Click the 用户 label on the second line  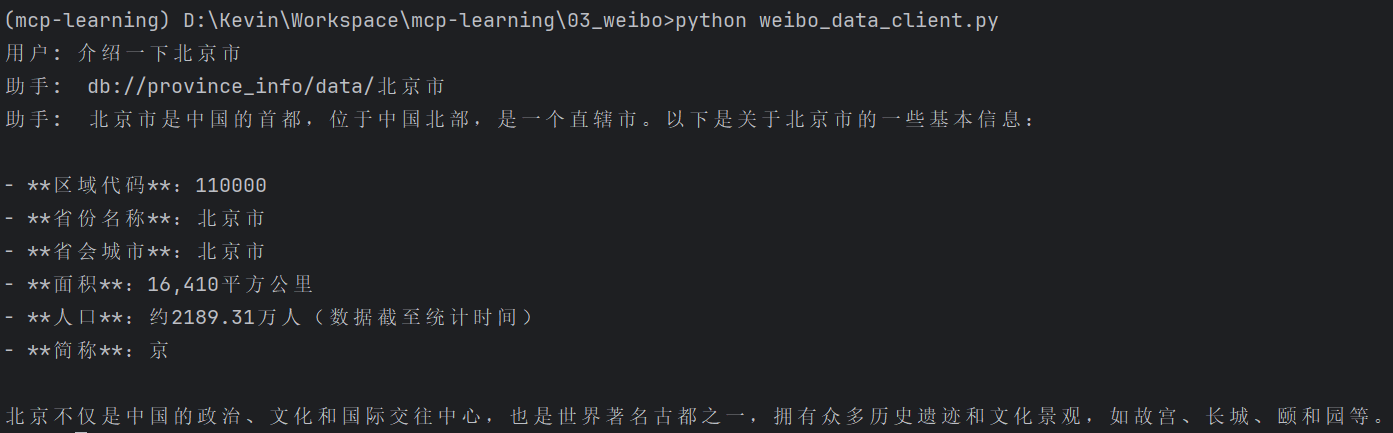(28, 54)
